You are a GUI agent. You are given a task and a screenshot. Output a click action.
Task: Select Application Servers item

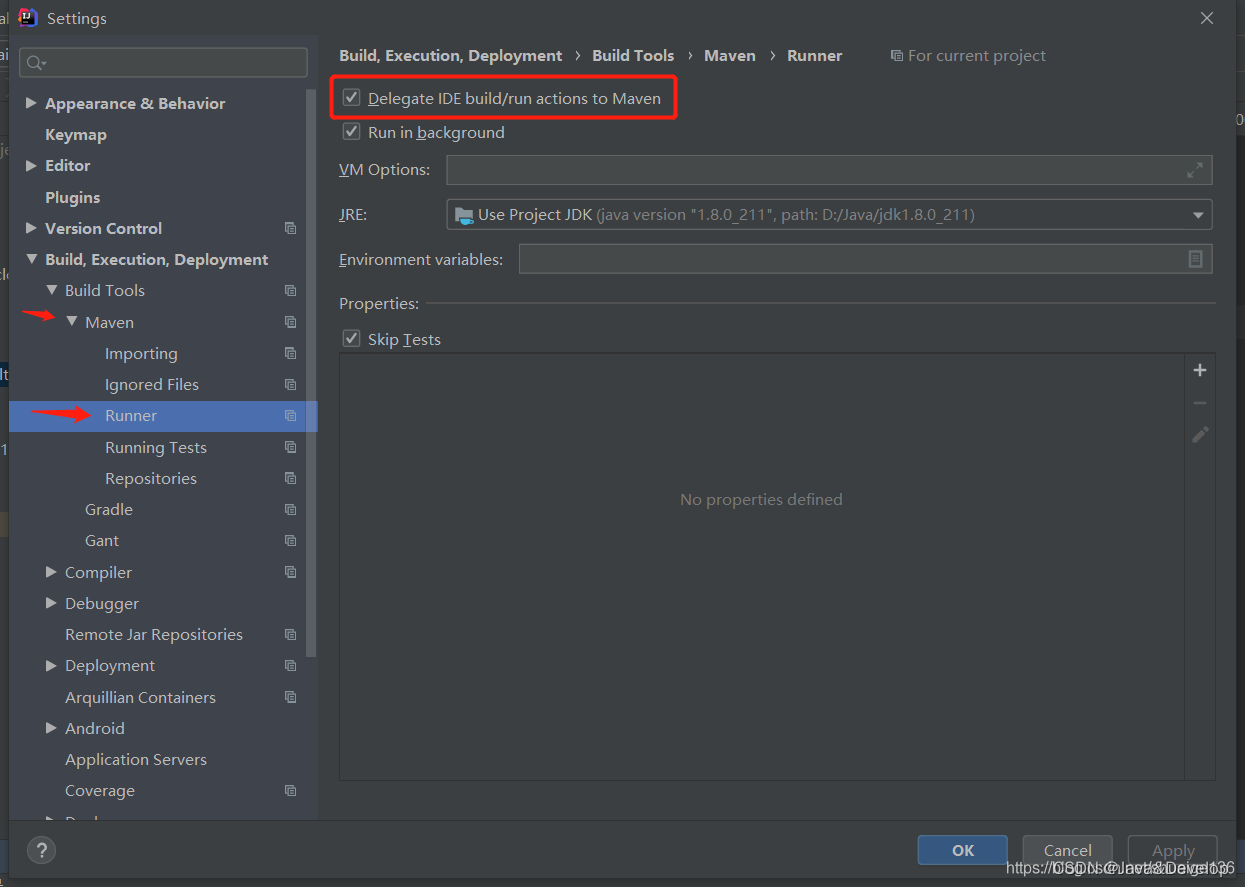pos(136,759)
